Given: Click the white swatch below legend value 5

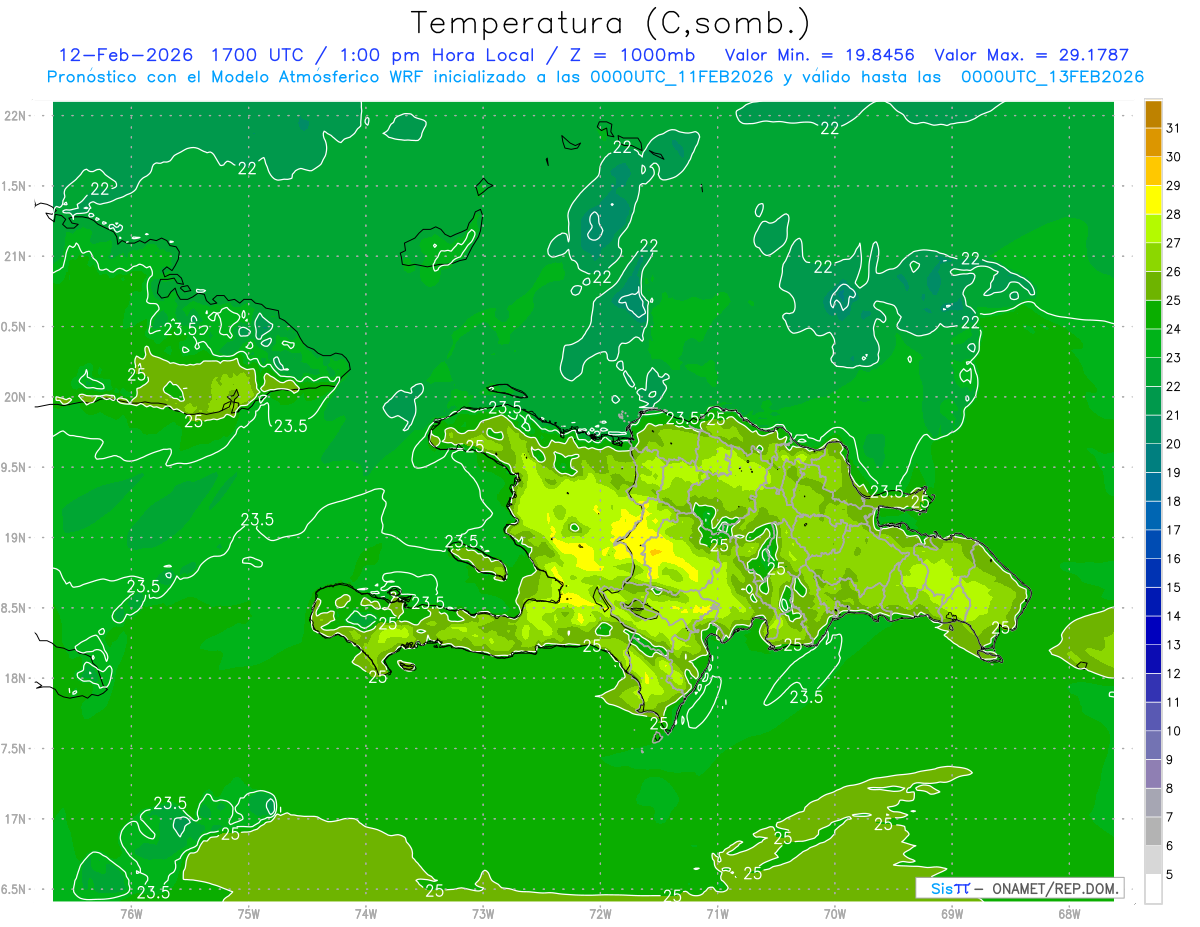Looking at the screenshot, I should (x=1153, y=889).
